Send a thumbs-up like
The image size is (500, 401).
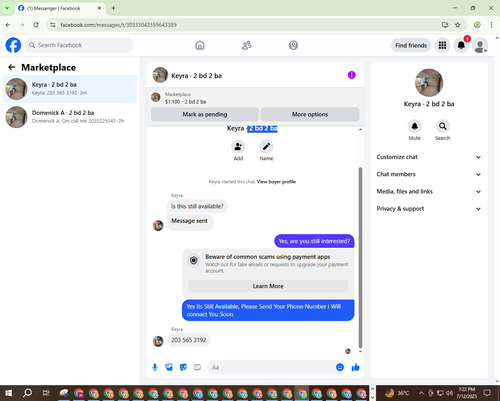tap(356, 367)
